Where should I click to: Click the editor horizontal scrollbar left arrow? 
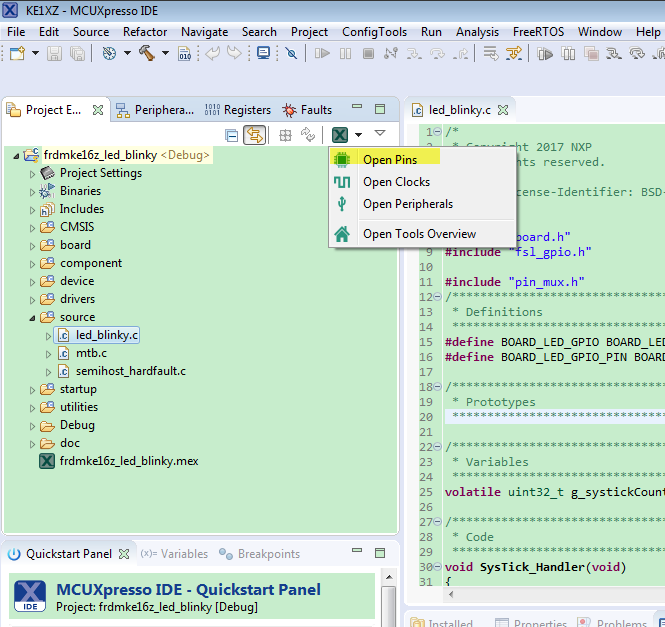451,594
